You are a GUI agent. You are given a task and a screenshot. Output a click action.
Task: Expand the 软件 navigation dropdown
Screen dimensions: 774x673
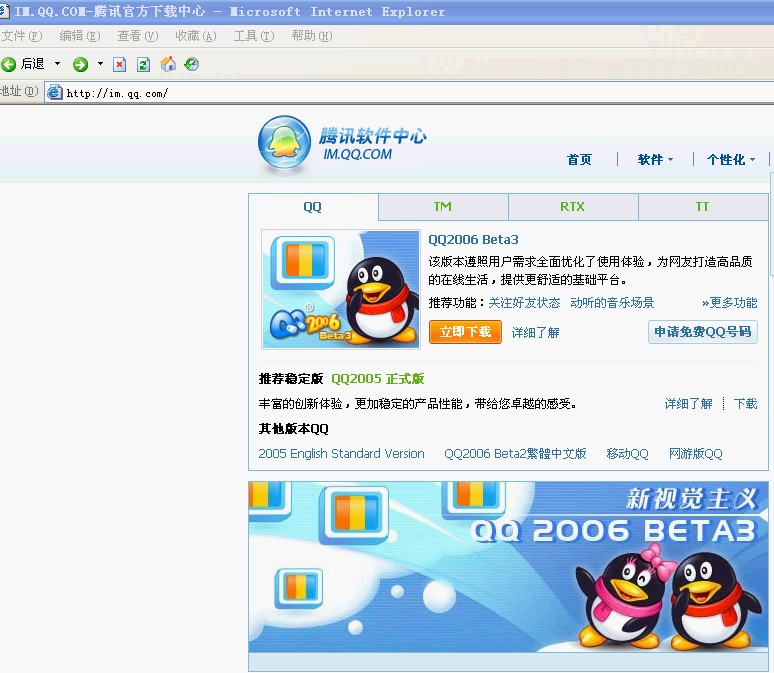coord(655,159)
